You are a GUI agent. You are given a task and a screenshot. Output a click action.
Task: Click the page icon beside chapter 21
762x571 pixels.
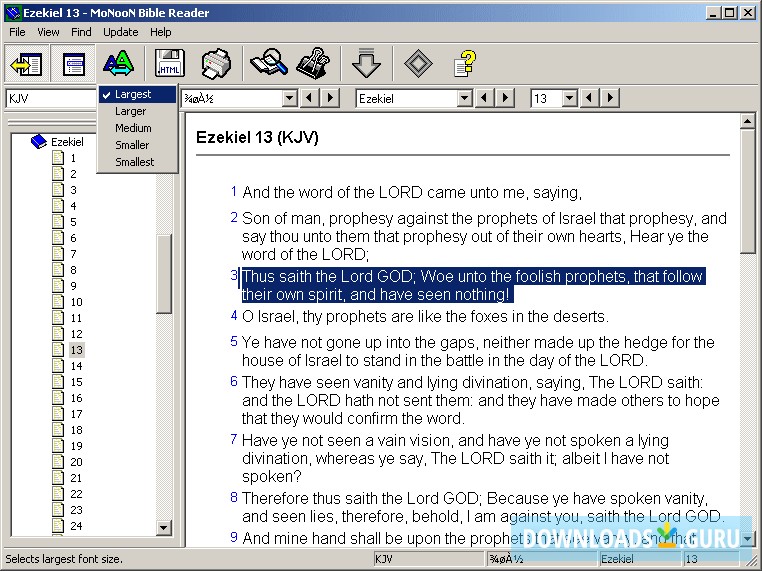[58, 478]
